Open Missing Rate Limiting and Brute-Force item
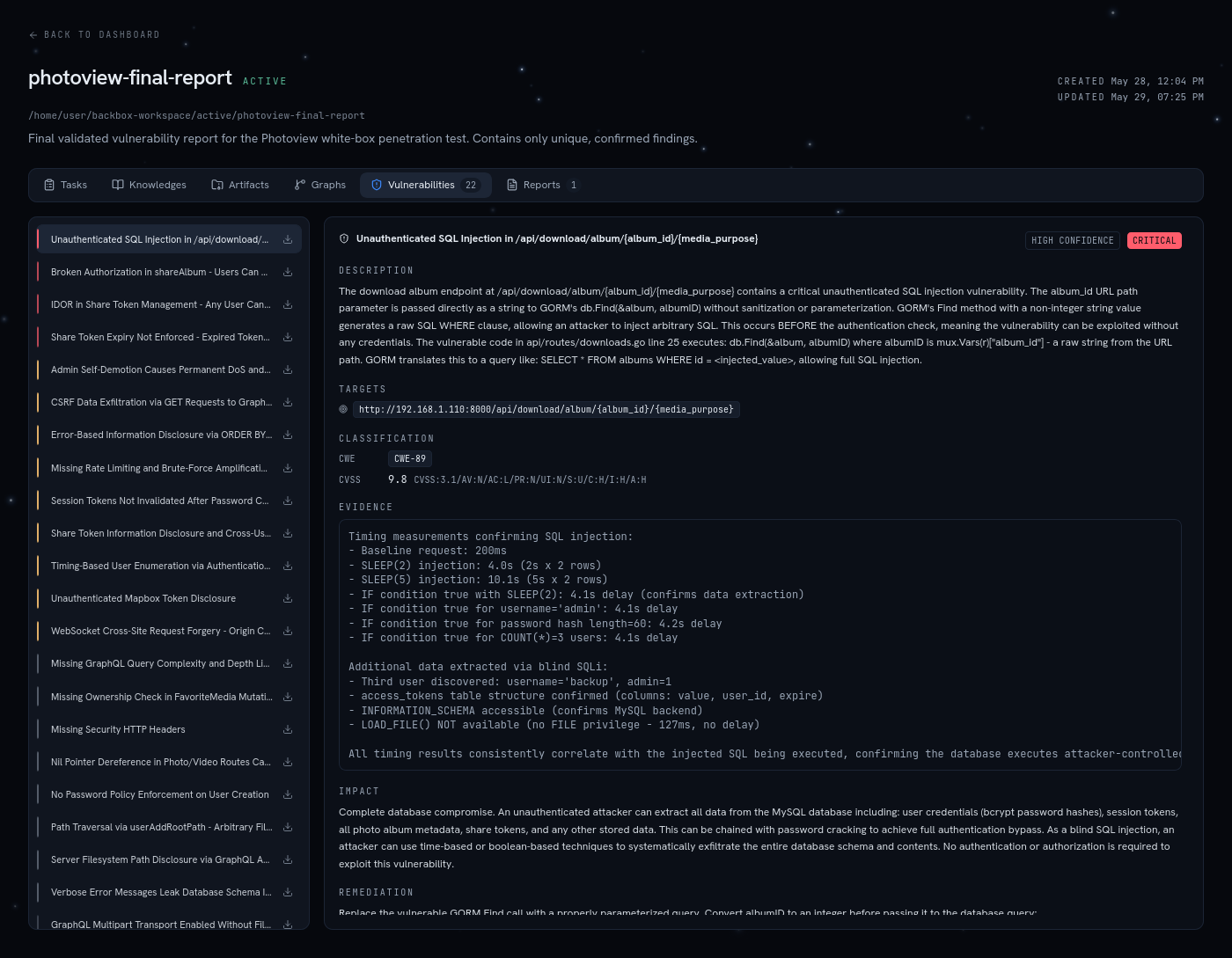Image resolution: width=1232 pixels, height=958 pixels. 169,468
